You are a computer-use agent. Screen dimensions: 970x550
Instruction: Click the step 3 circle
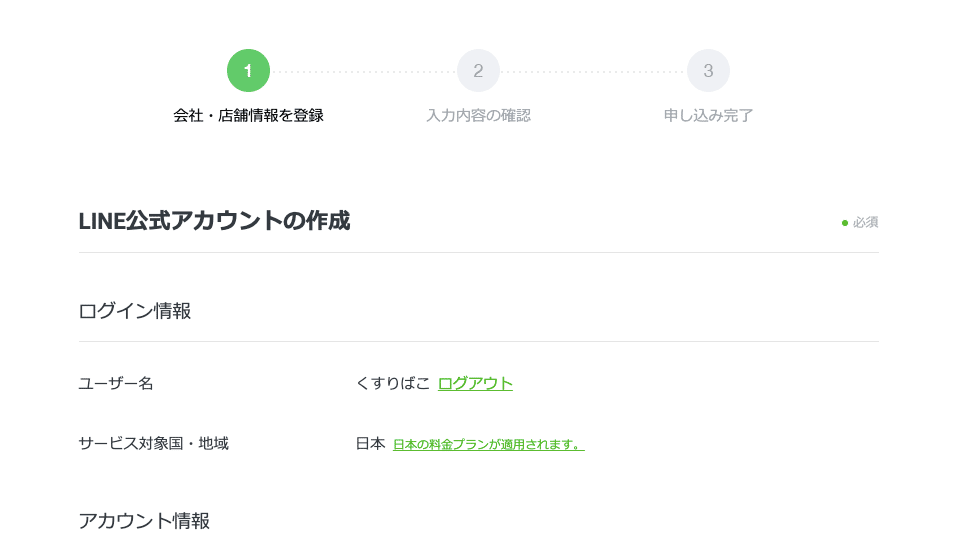pyautogui.click(x=708, y=71)
